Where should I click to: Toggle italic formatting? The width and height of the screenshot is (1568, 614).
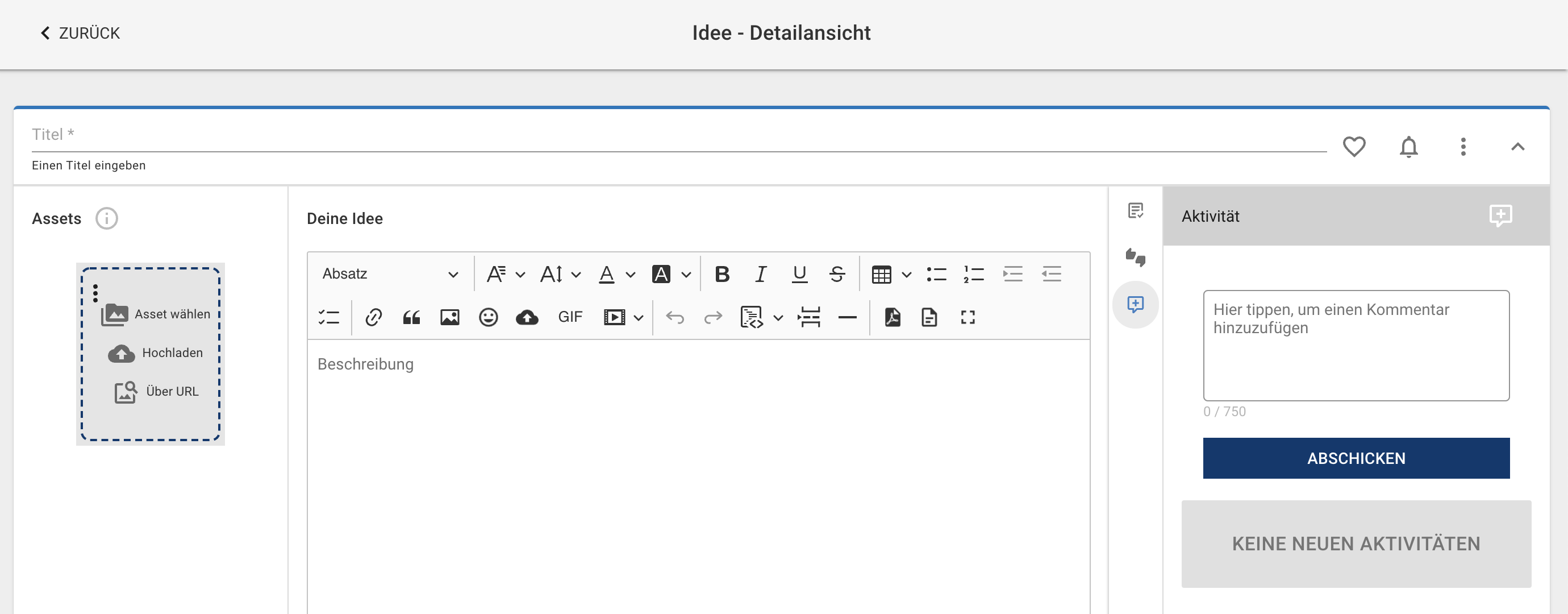(x=760, y=274)
